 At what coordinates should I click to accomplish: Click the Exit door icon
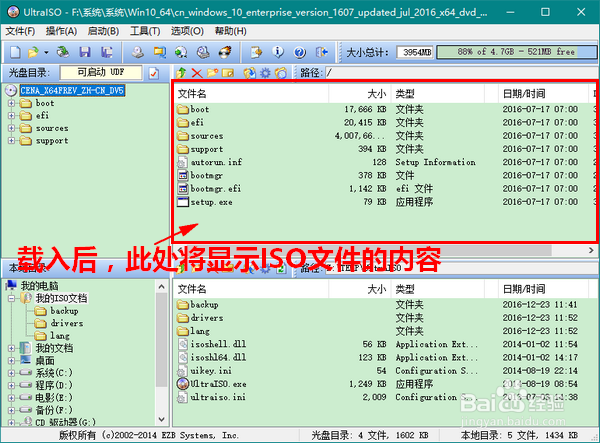tap(322, 52)
